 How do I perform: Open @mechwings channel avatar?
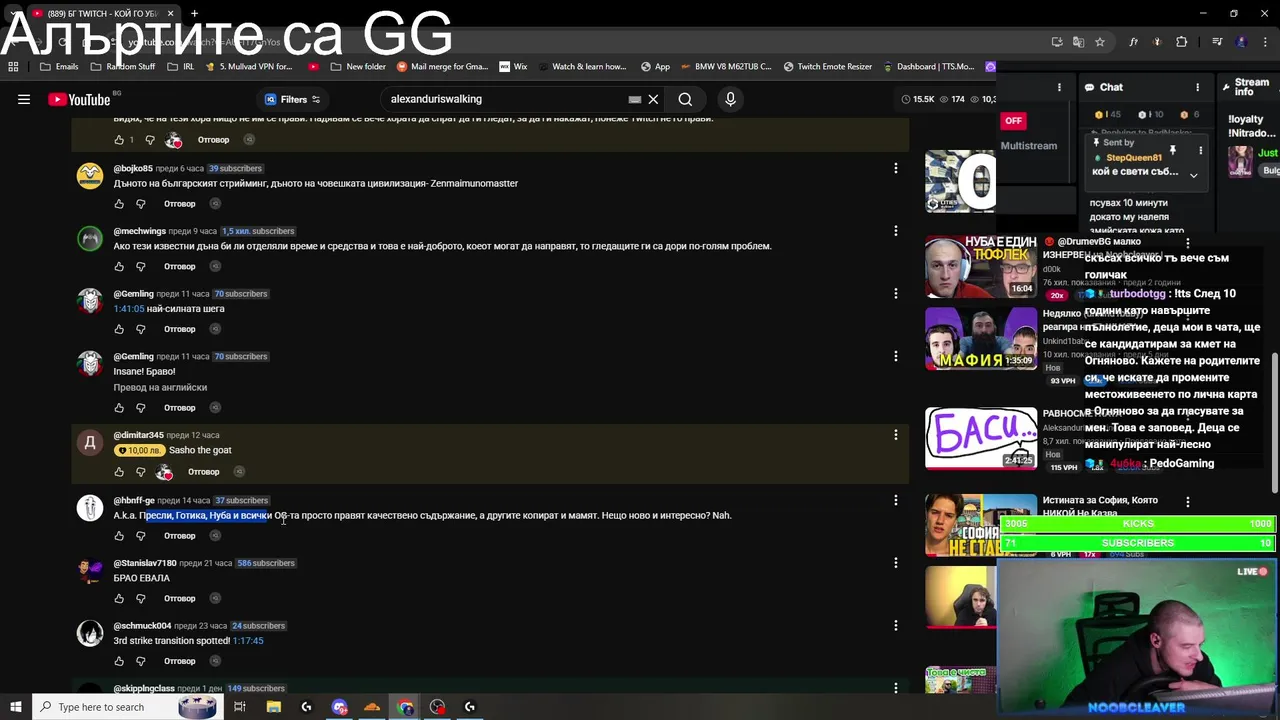click(x=90, y=239)
